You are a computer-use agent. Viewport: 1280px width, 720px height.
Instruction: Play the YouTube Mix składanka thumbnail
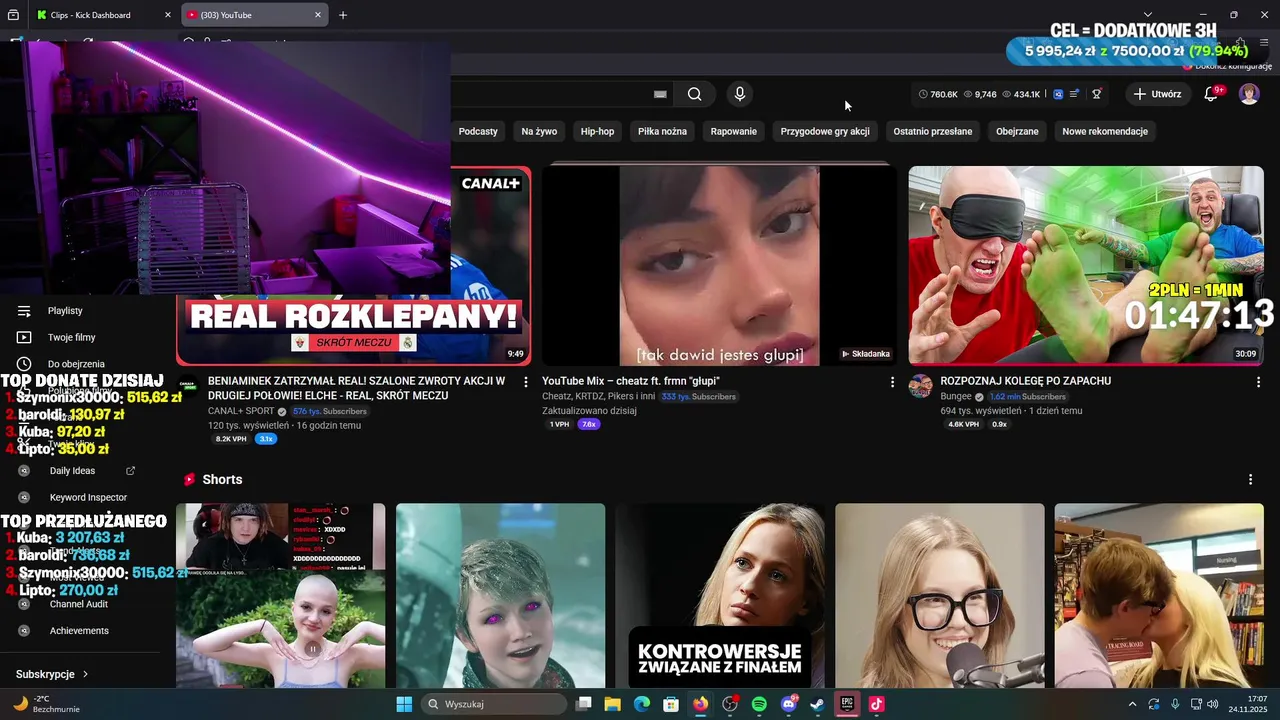pyautogui.click(x=719, y=265)
